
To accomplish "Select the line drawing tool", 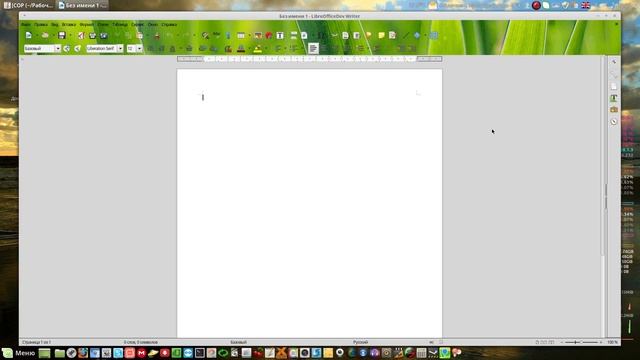I will pyautogui.click(x=405, y=36).
